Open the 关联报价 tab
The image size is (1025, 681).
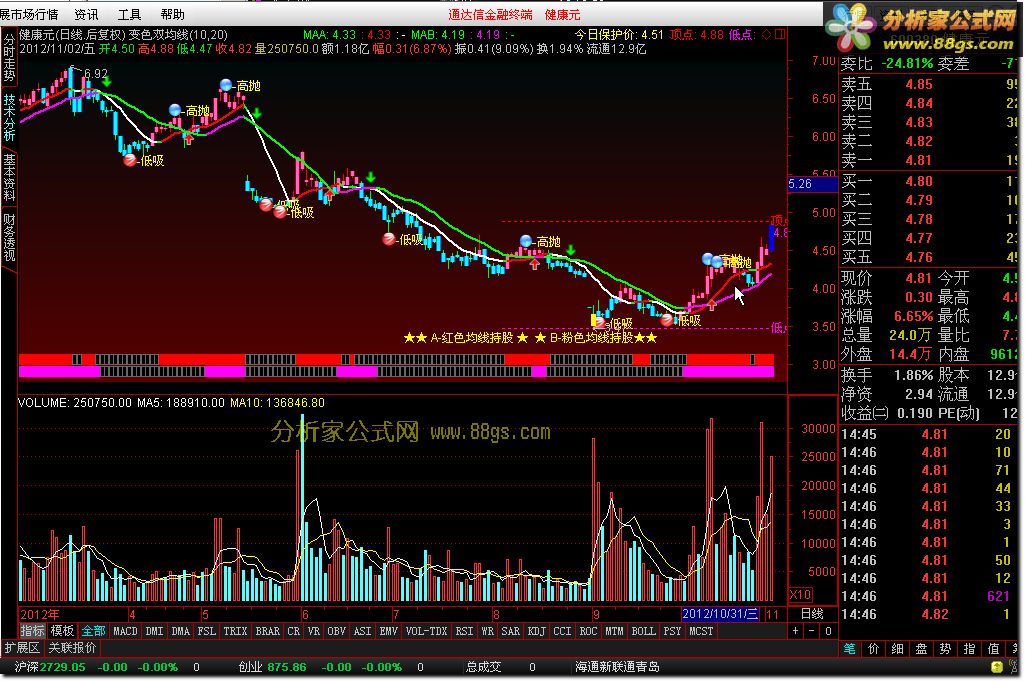pos(73,648)
